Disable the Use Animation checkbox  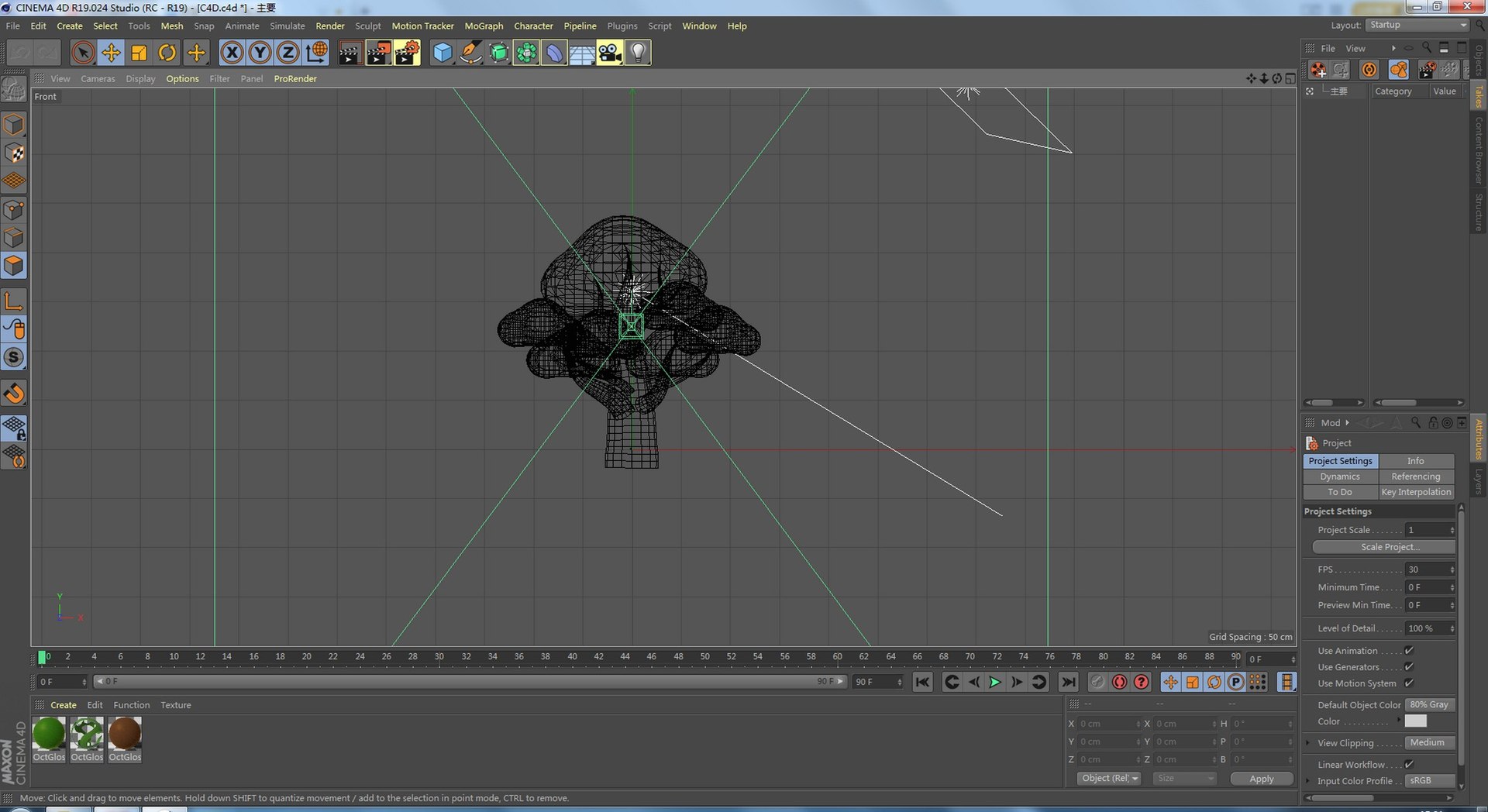(x=1409, y=650)
